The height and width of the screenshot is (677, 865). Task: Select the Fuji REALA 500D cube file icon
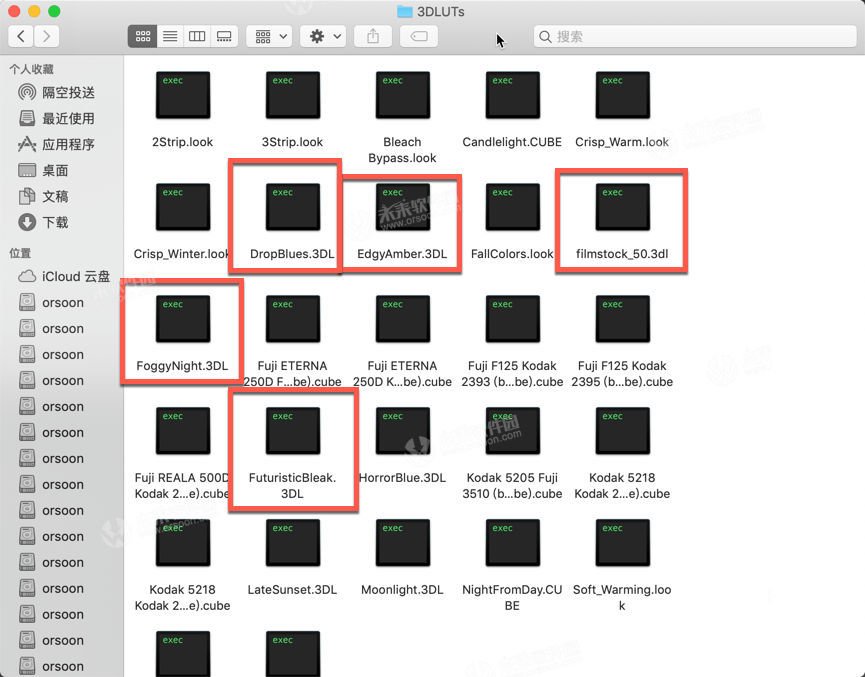[x=183, y=431]
